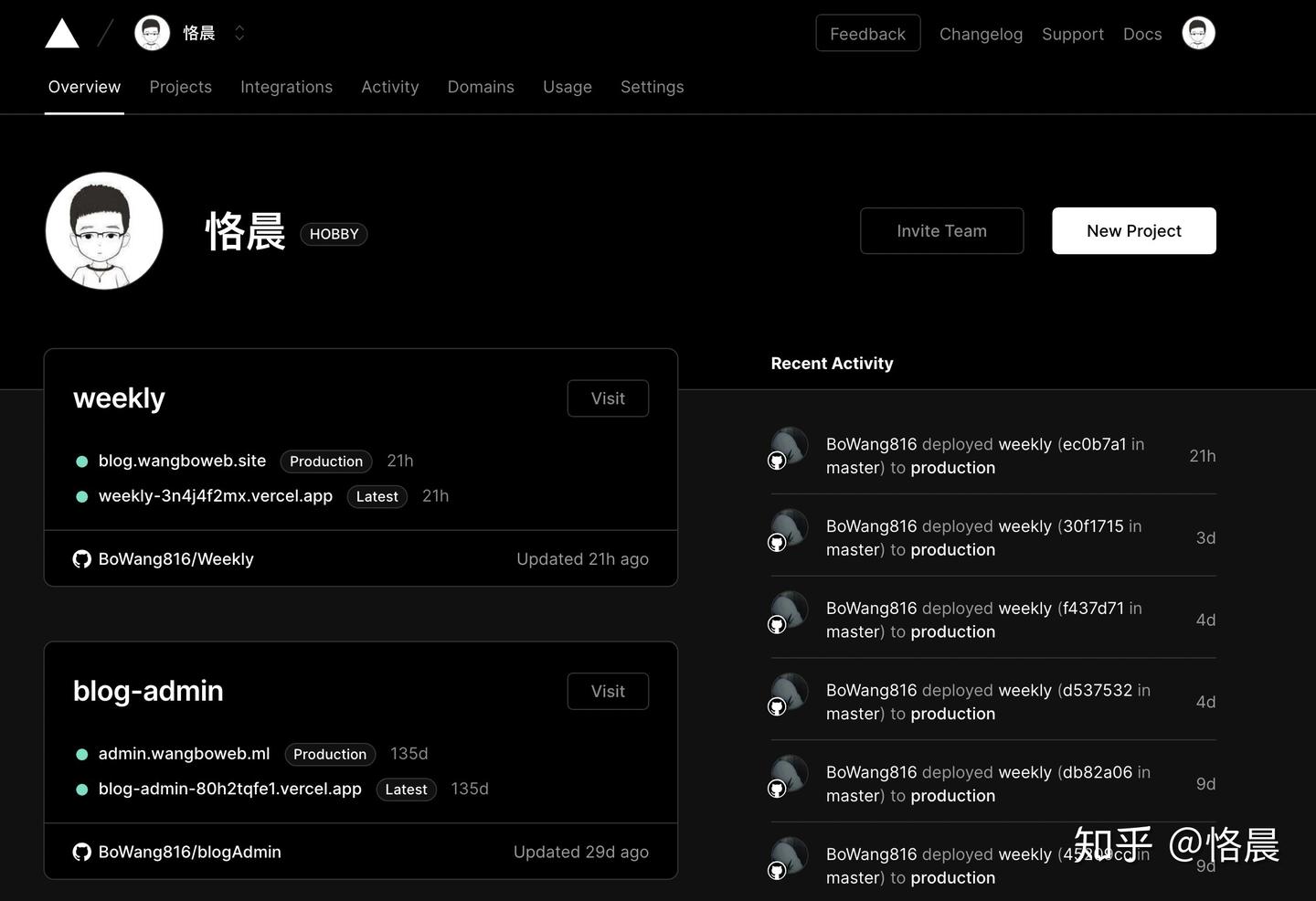Open the blog-admin project title

click(x=148, y=691)
